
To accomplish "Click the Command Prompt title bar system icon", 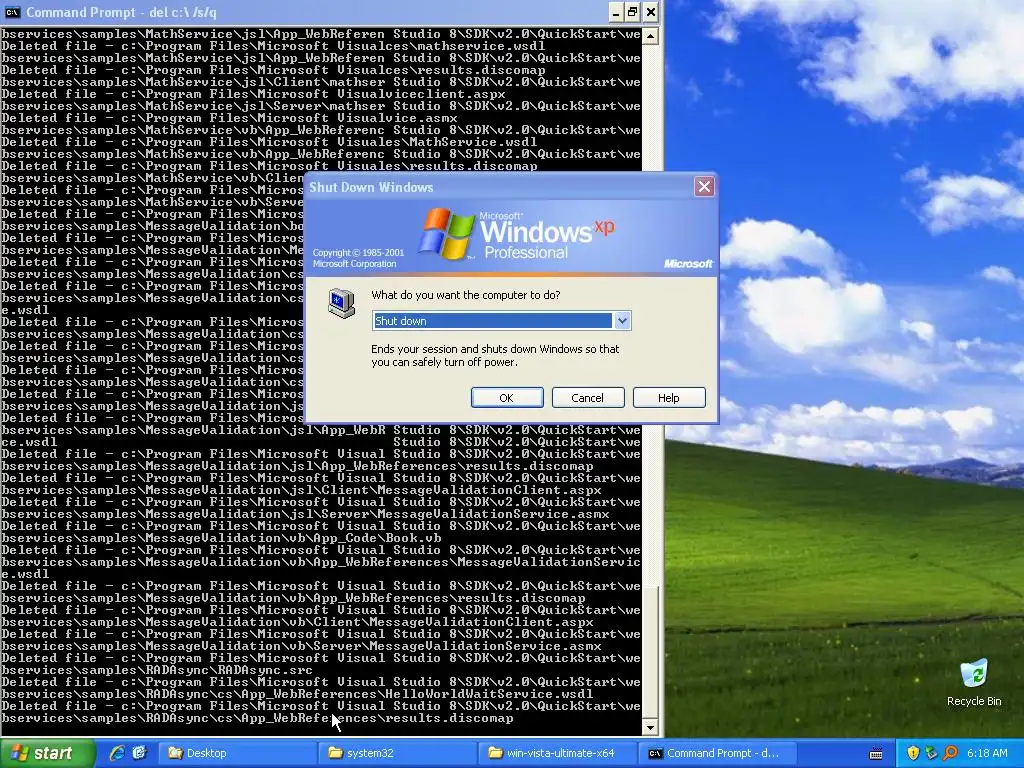I will (x=12, y=12).
